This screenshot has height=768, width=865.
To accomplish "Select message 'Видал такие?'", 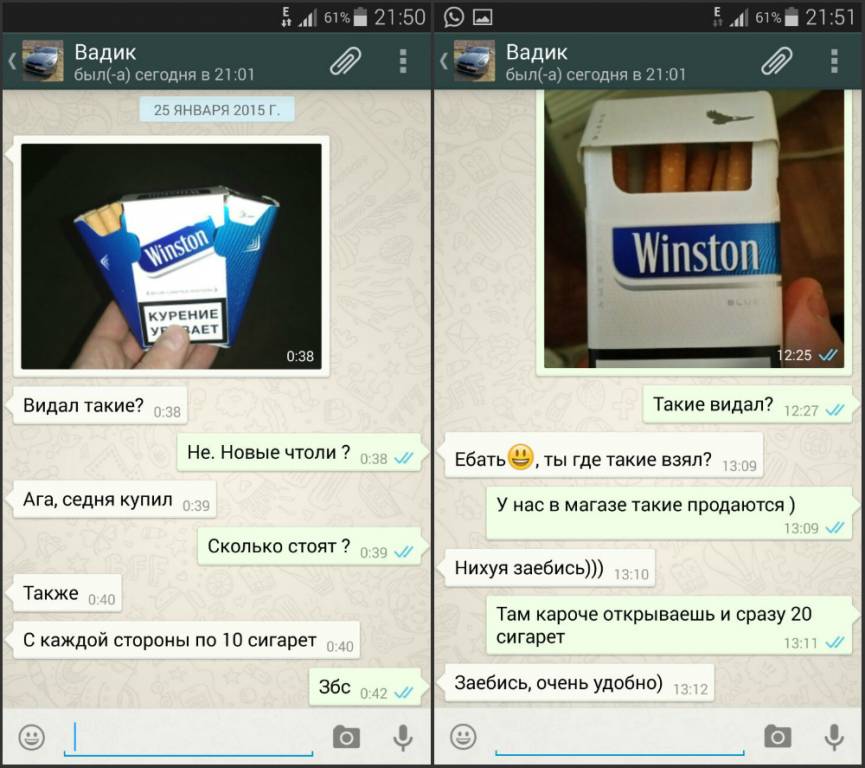I will tap(100, 406).
